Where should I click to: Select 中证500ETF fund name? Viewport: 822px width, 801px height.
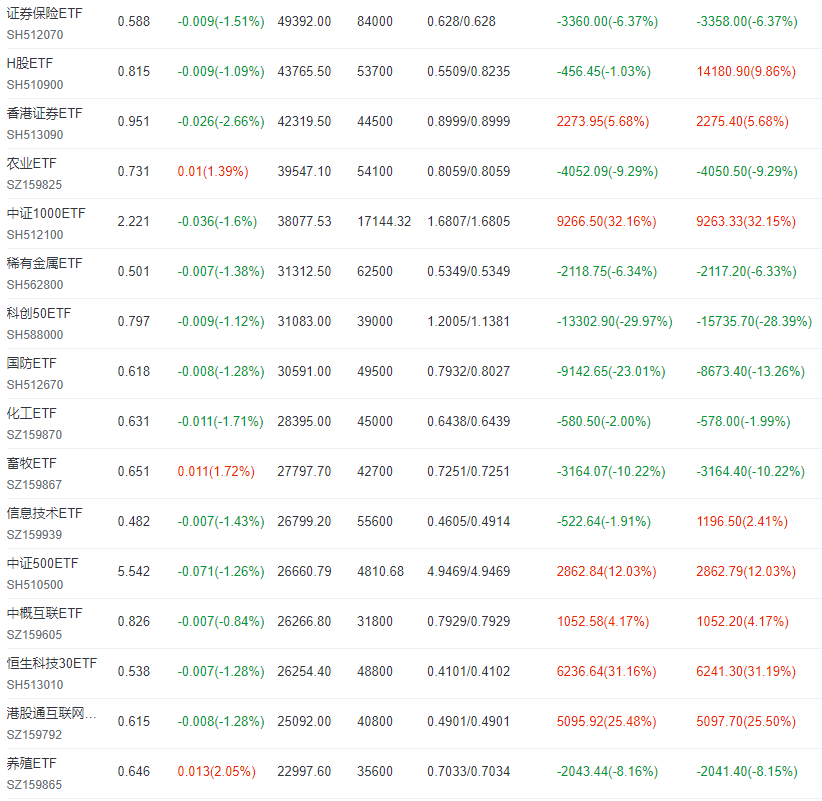tap(42, 563)
